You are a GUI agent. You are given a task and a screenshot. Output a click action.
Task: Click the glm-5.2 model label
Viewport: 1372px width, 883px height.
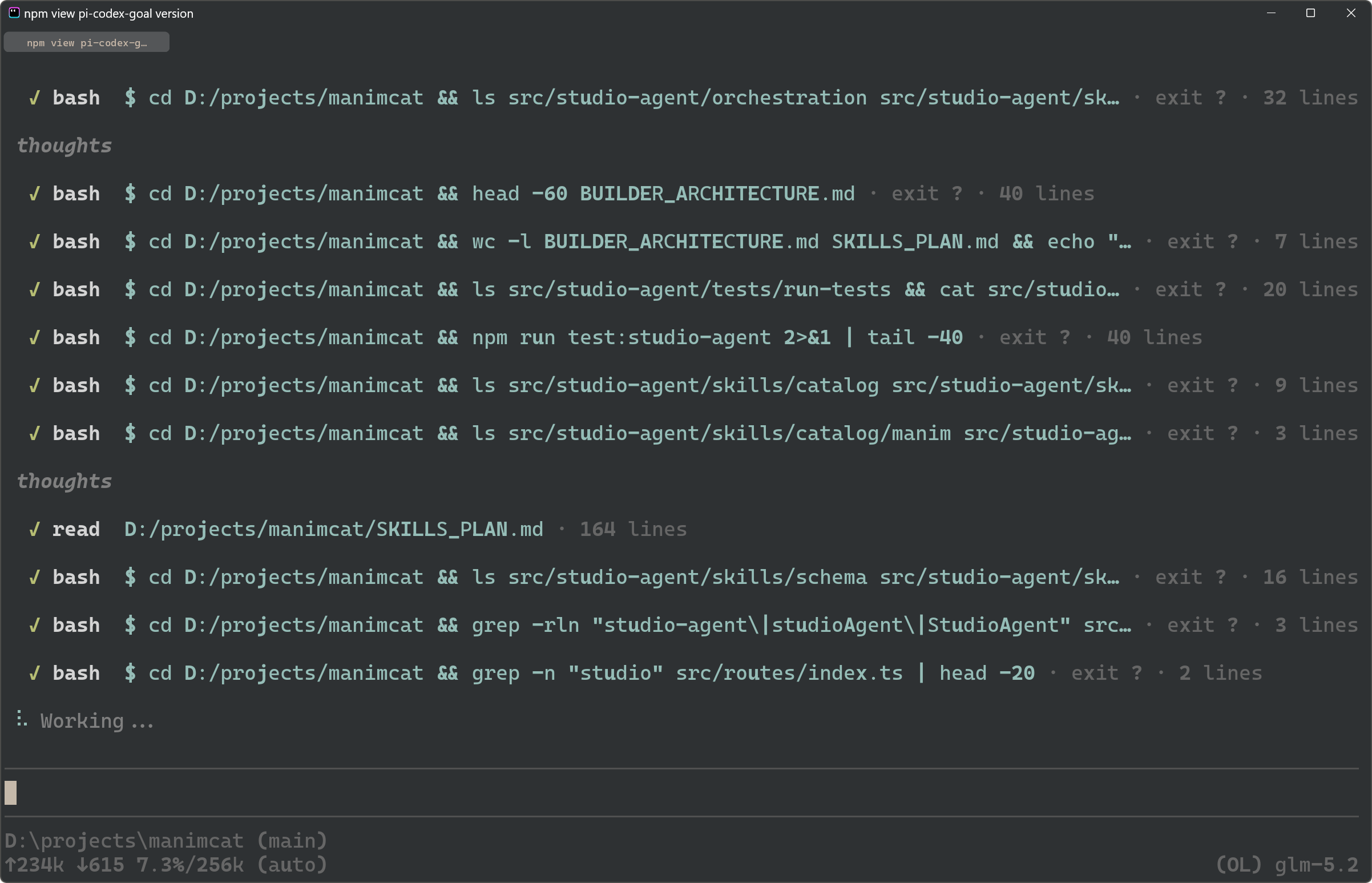(1317, 865)
